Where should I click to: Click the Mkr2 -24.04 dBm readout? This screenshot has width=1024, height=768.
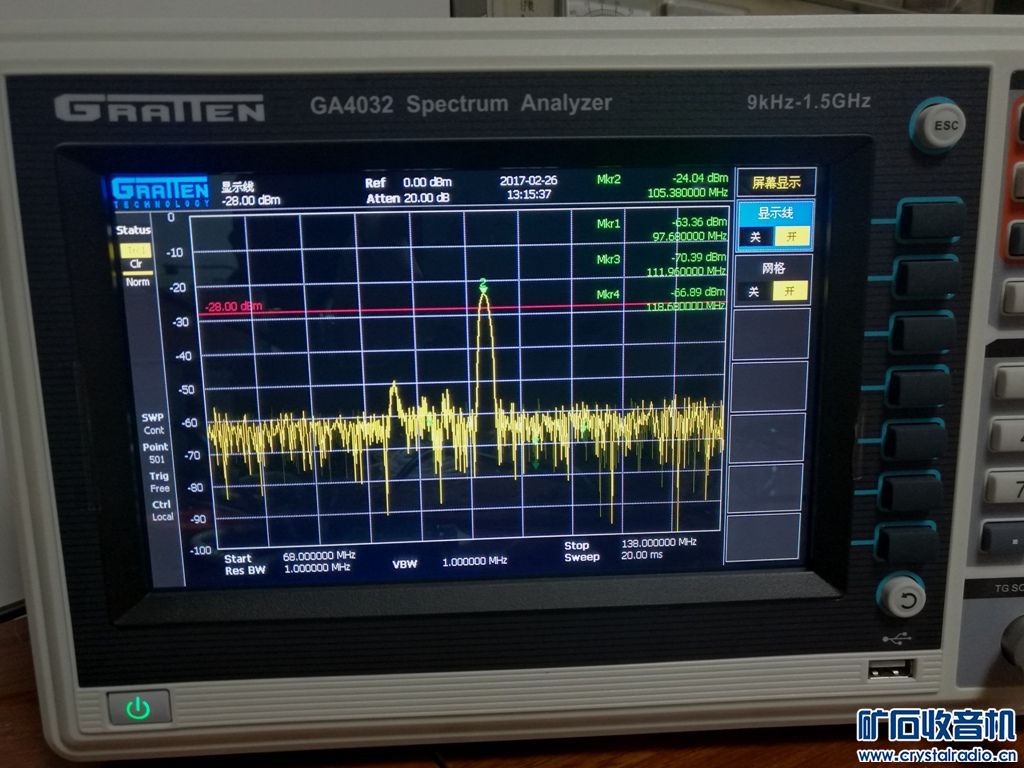(662, 185)
